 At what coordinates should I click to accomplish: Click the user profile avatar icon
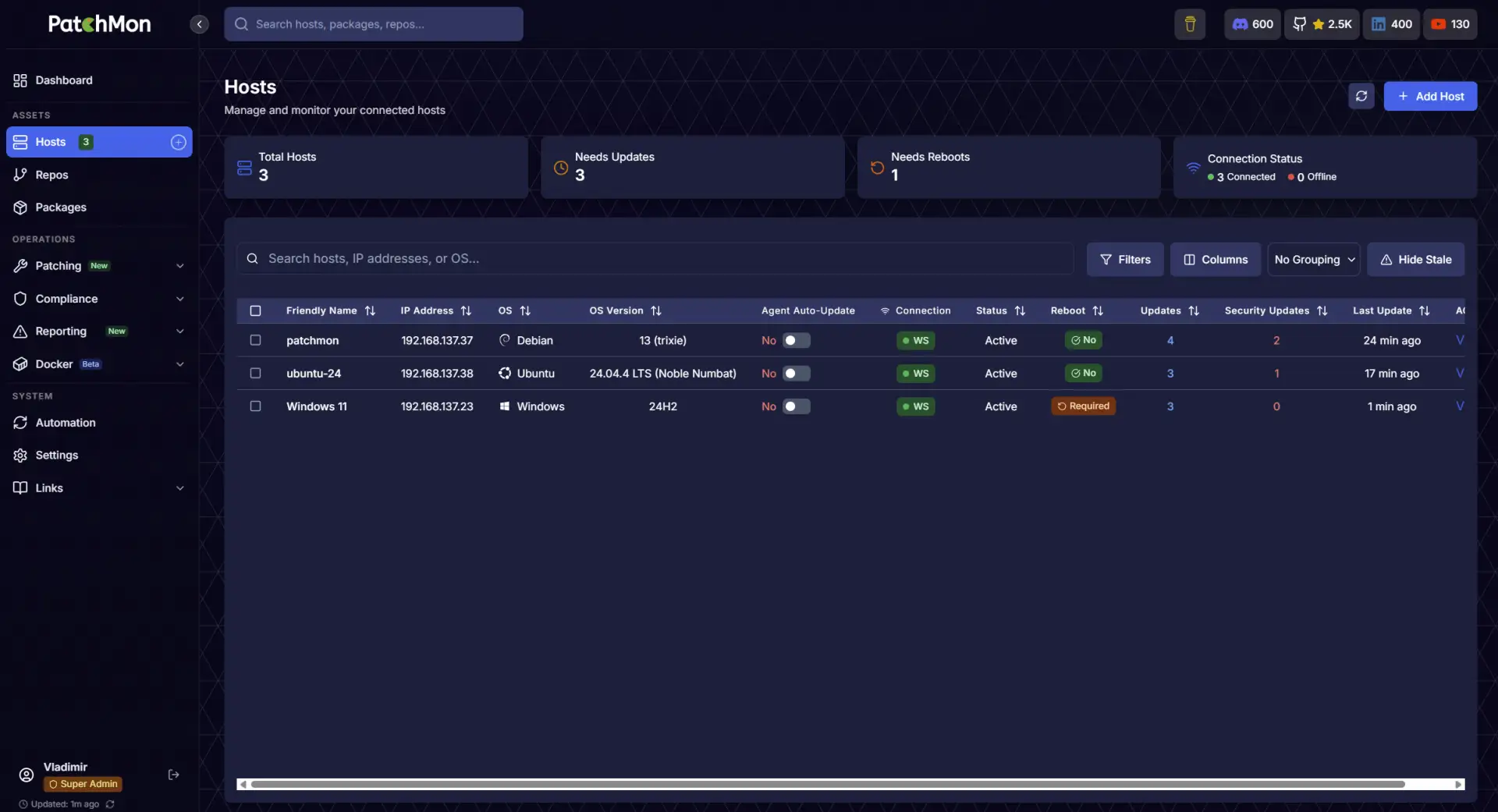coord(27,775)
